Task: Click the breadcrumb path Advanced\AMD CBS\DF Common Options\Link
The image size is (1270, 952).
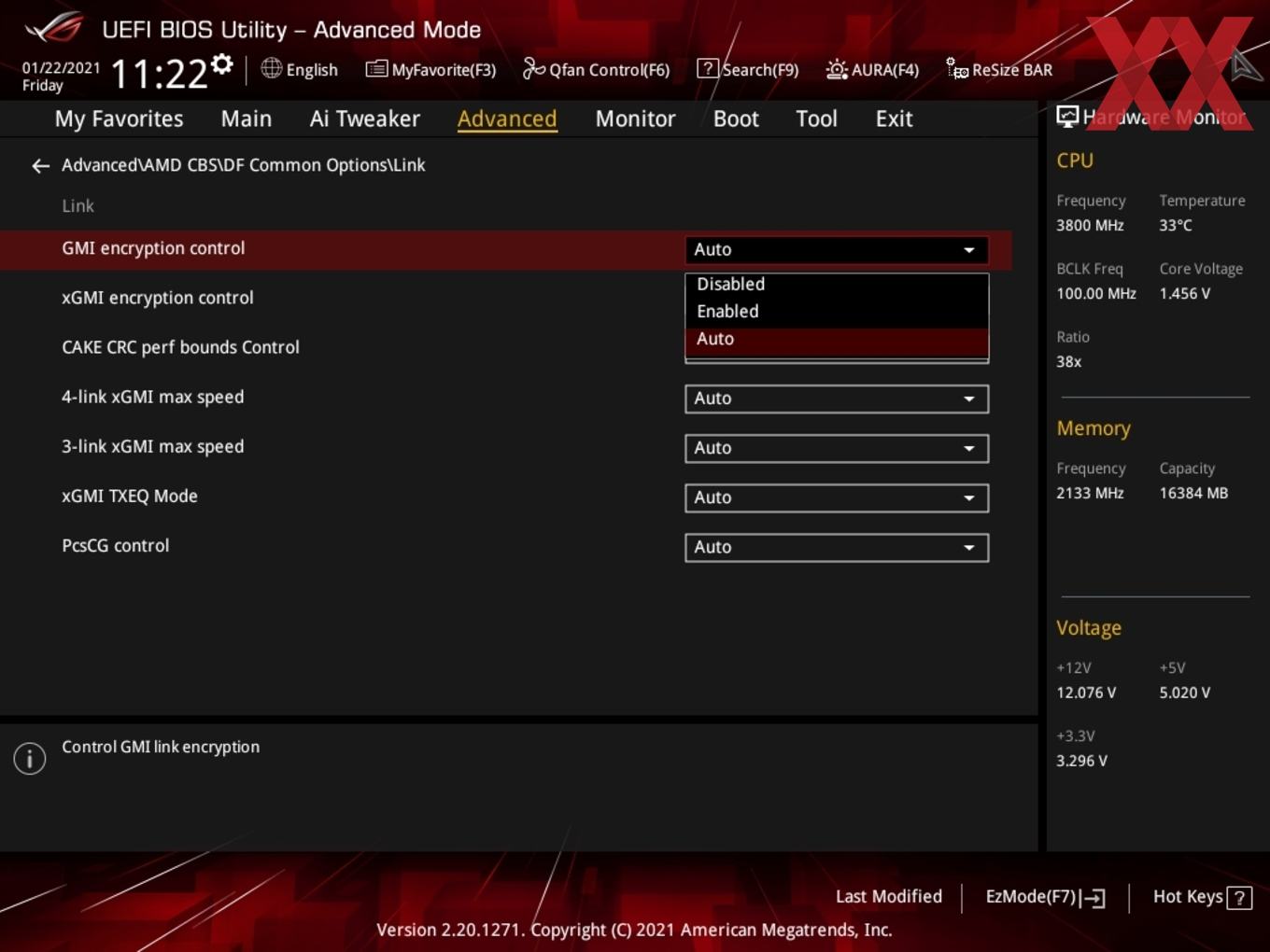Action: [243, 165]
